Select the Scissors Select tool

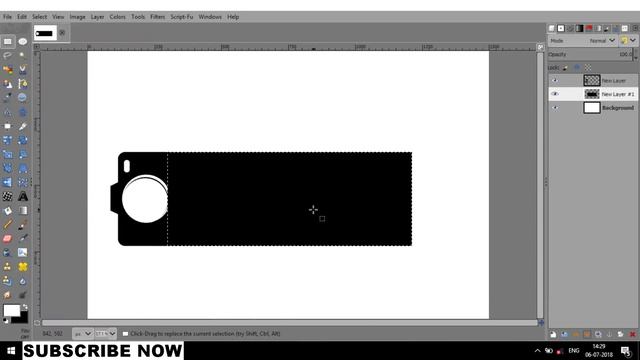click(22, 70)
